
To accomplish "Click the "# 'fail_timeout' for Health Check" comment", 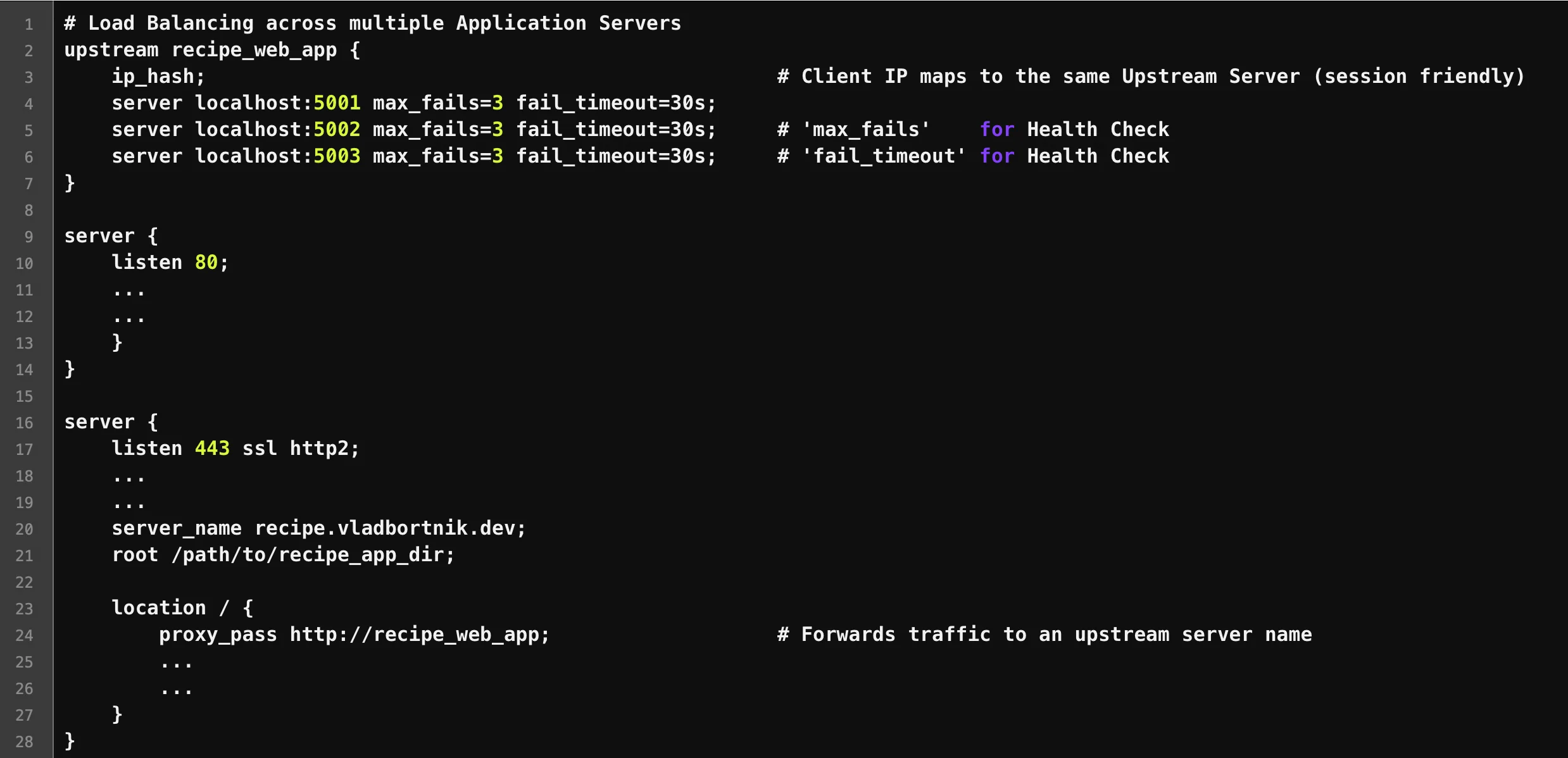I will [973, 156].
